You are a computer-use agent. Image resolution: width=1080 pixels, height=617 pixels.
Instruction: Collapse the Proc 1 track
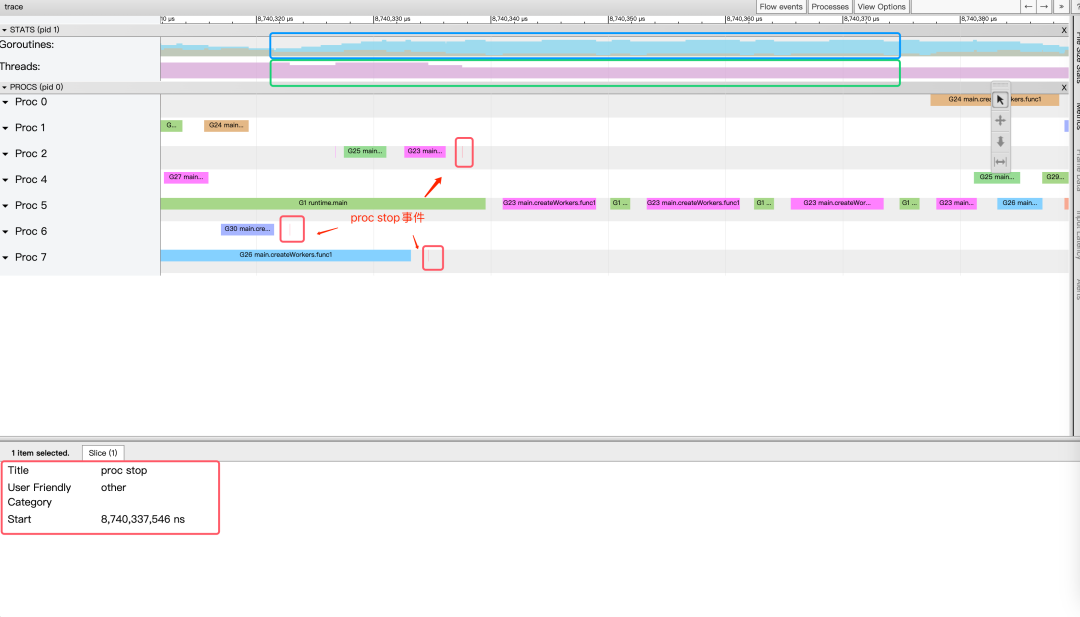pos(6,128)
